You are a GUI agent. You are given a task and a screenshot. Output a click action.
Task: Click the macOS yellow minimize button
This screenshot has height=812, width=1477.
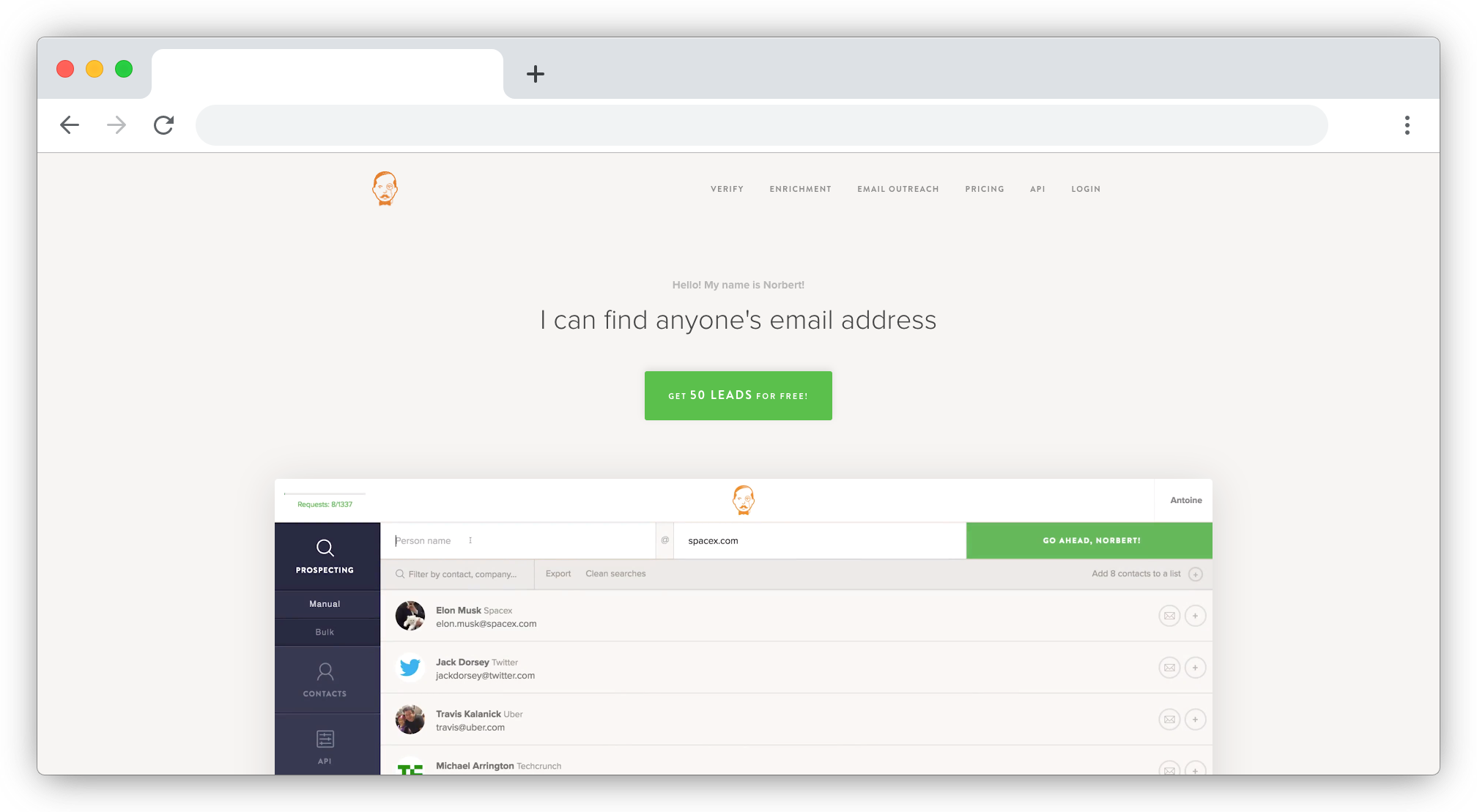[95, 69]
